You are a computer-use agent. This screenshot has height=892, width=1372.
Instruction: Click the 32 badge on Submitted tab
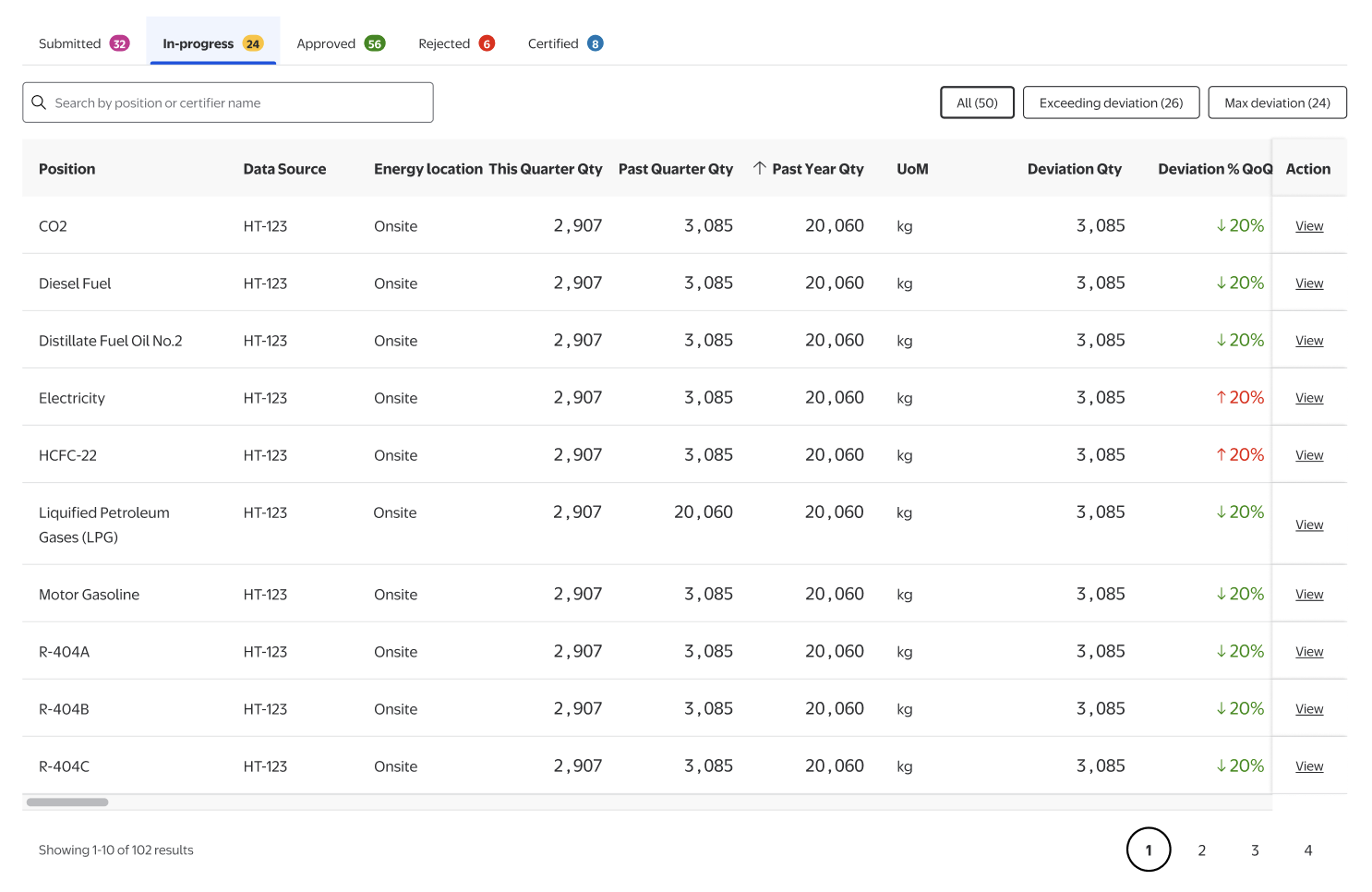pyautogui.click(x=119, y=43)
